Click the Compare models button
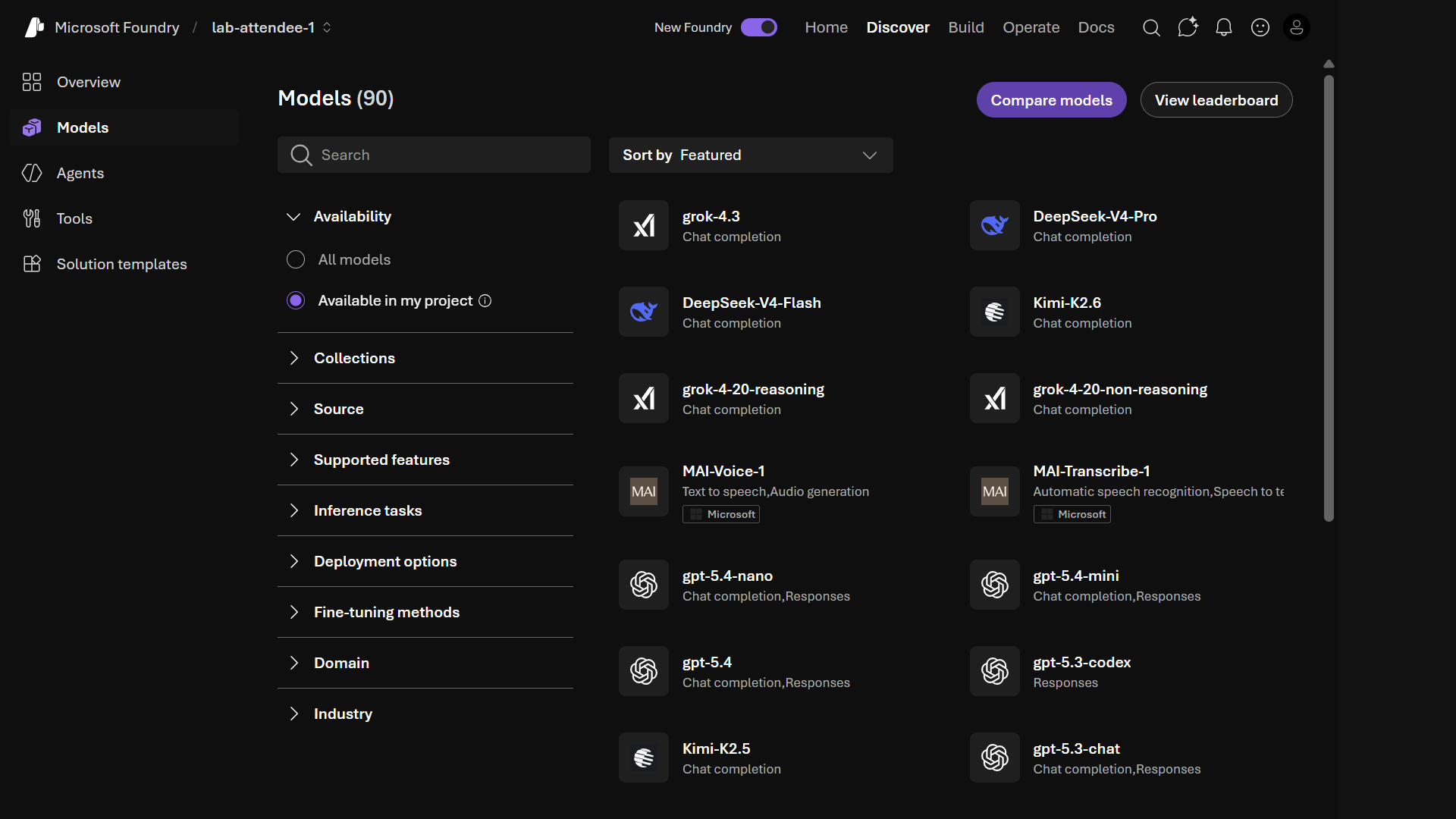The width and height of the screenshot is (1456, 819). coord(1051,100)
